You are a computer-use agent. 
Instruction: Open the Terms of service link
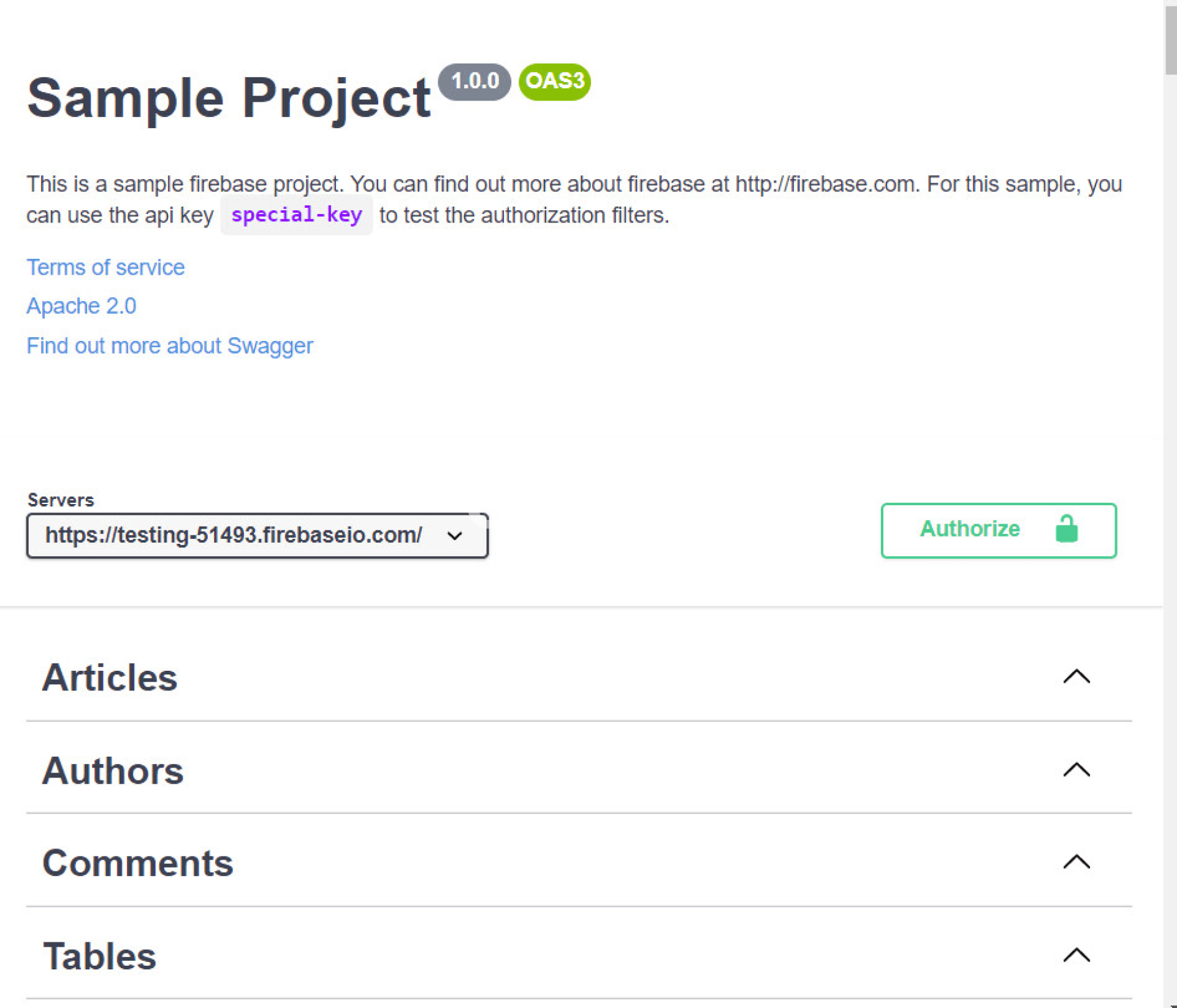point(105,267)
